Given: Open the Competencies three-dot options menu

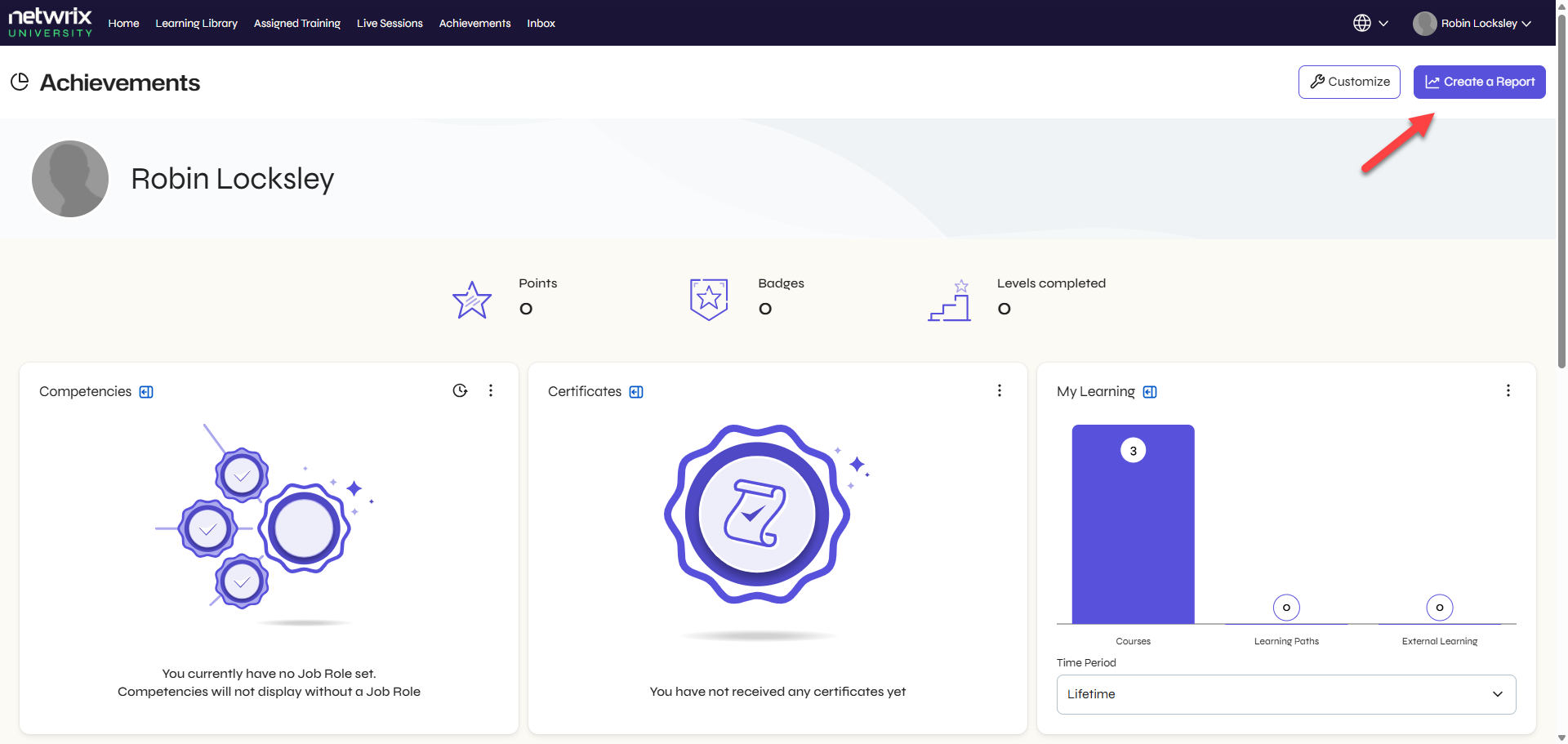Looking at the screenshot, I should (x=491, y=390).
